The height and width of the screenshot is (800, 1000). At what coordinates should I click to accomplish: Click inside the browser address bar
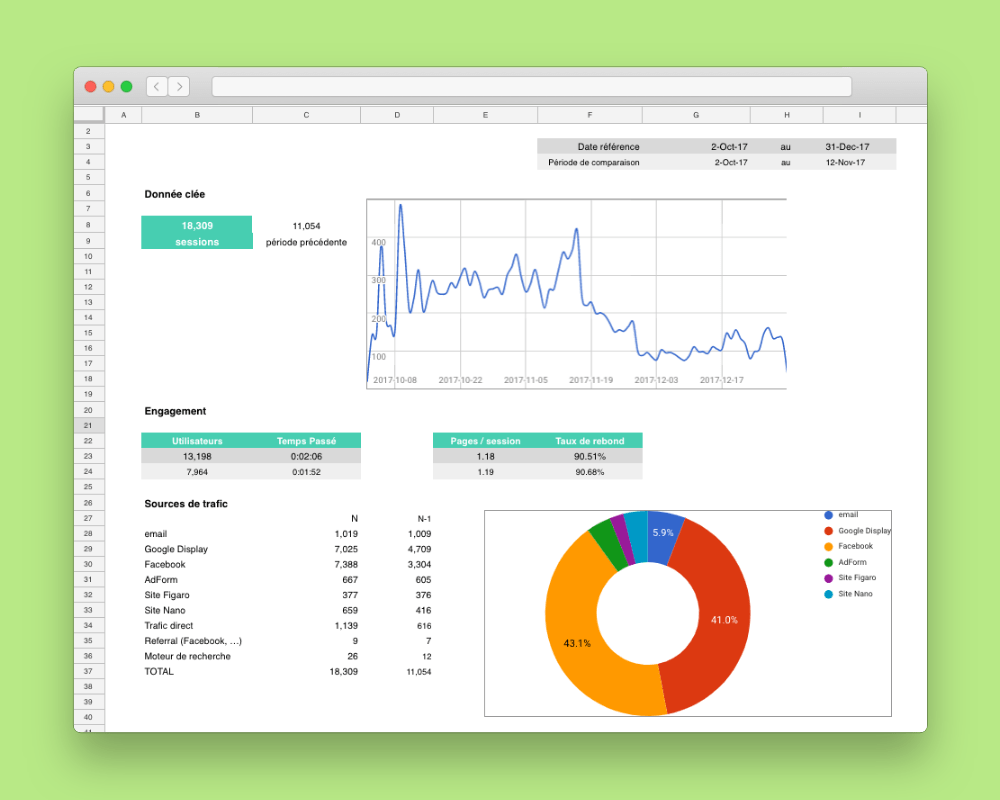click(x=532, y=86)
